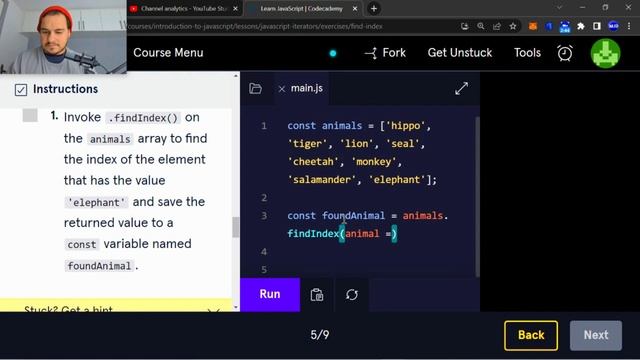Go Back to the previous exercise
640x360 pixels.
(531, 336)
